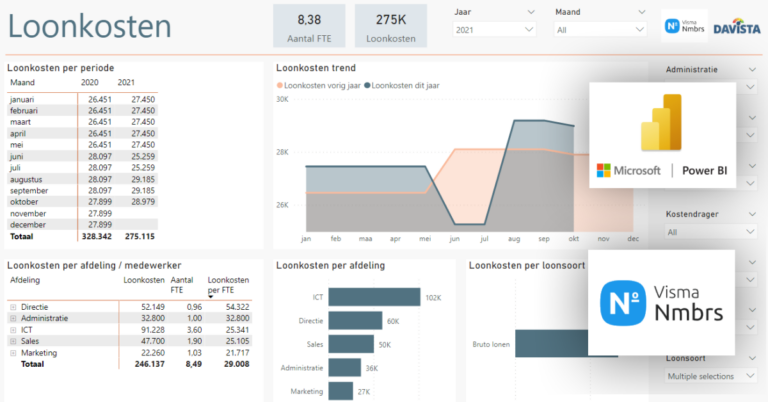Open the Kostendrager All dropdown
This screenshot has height=402, width=768.
711,232
